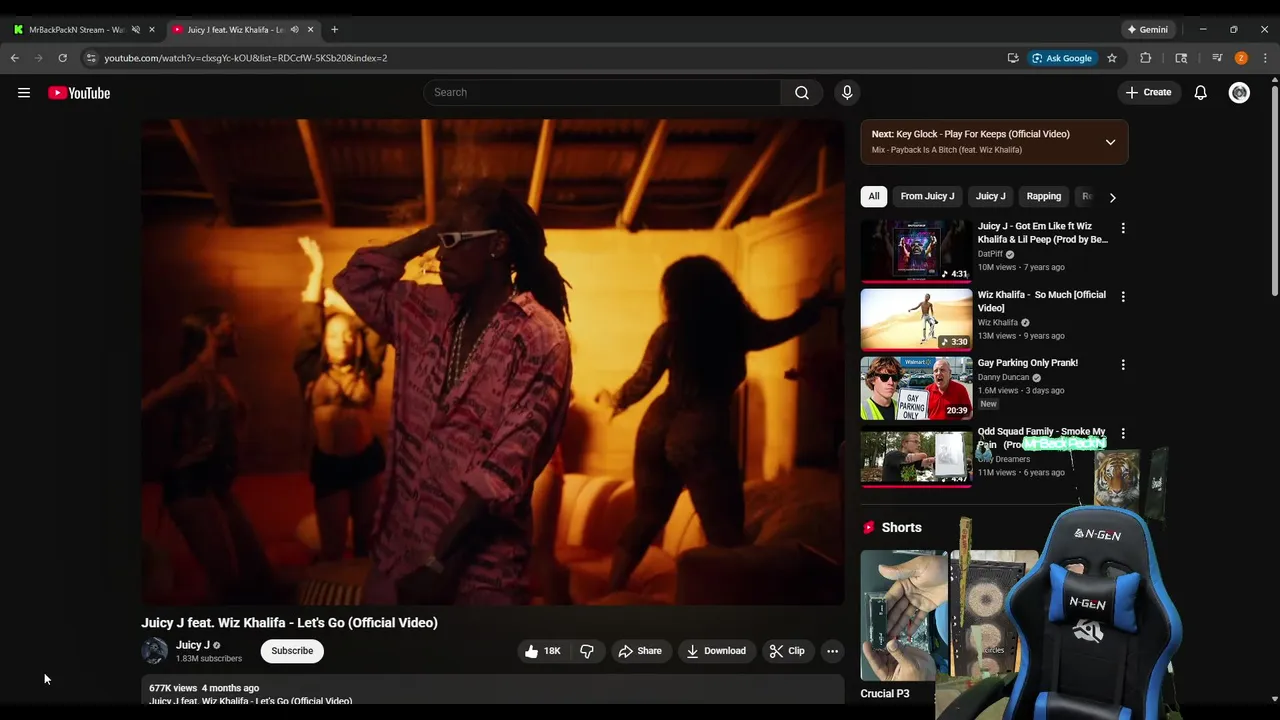The height and width of the screenshot is (720, 1280).
Task: Open more actions for the video
Action: [832, 651]
